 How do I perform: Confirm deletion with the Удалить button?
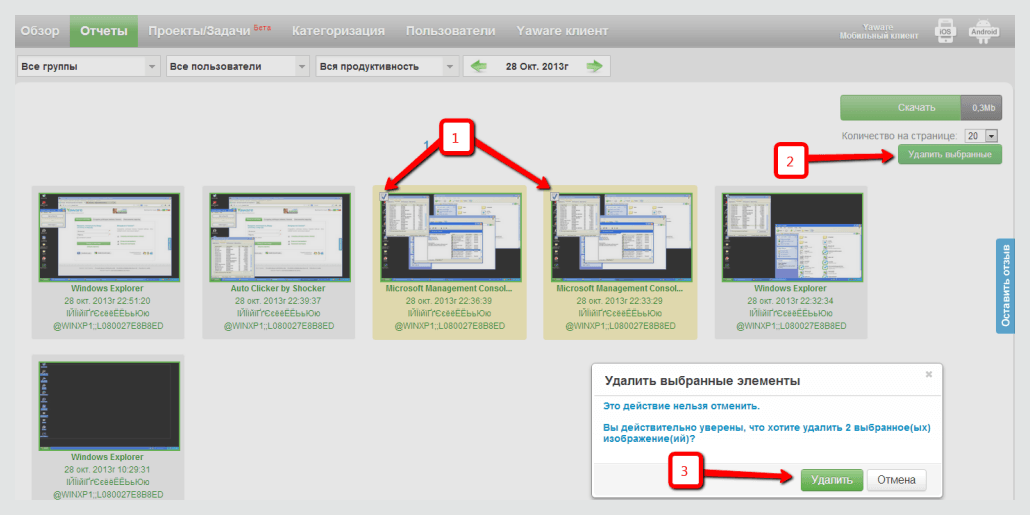coord(831,480)
